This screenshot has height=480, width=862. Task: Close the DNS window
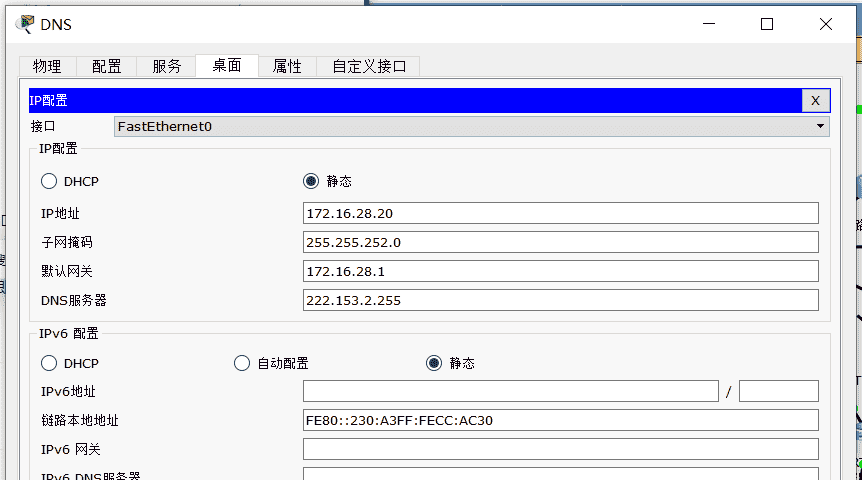[x=826, y=24]
